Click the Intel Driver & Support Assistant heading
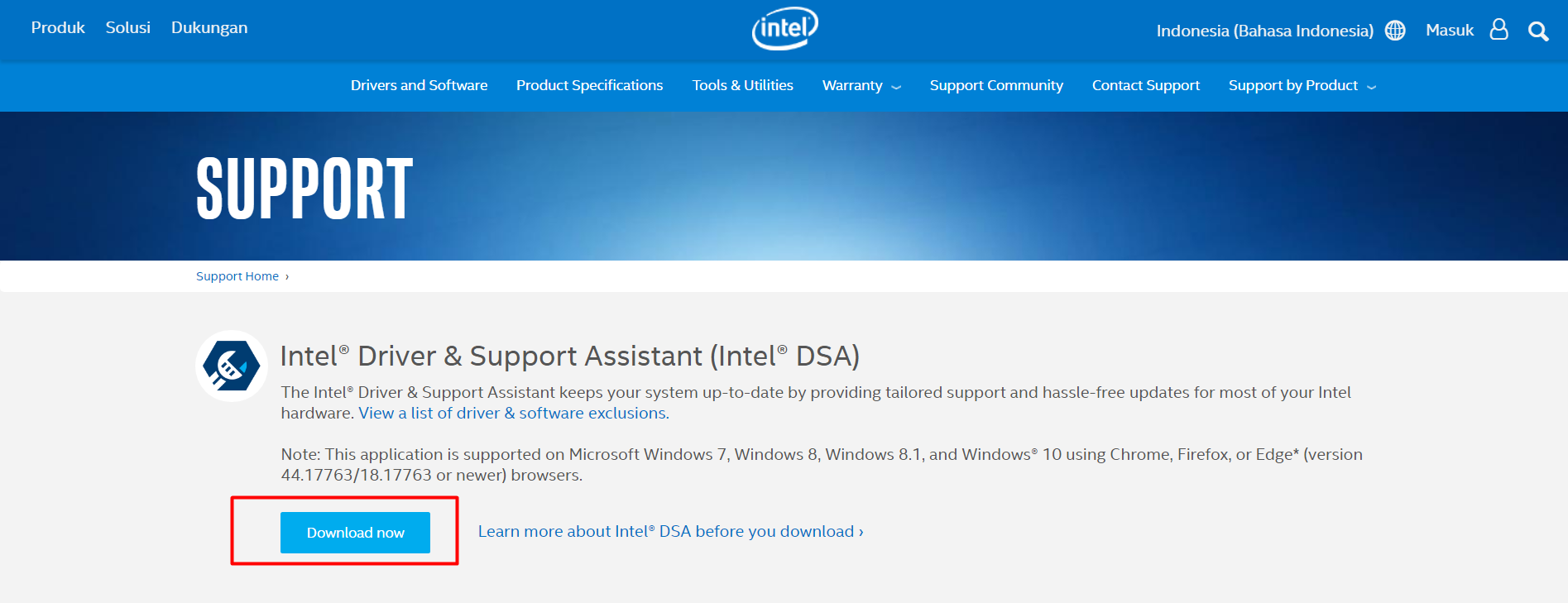The height and width of the screenshot is (603, 1568). click(x=570, y=356)
